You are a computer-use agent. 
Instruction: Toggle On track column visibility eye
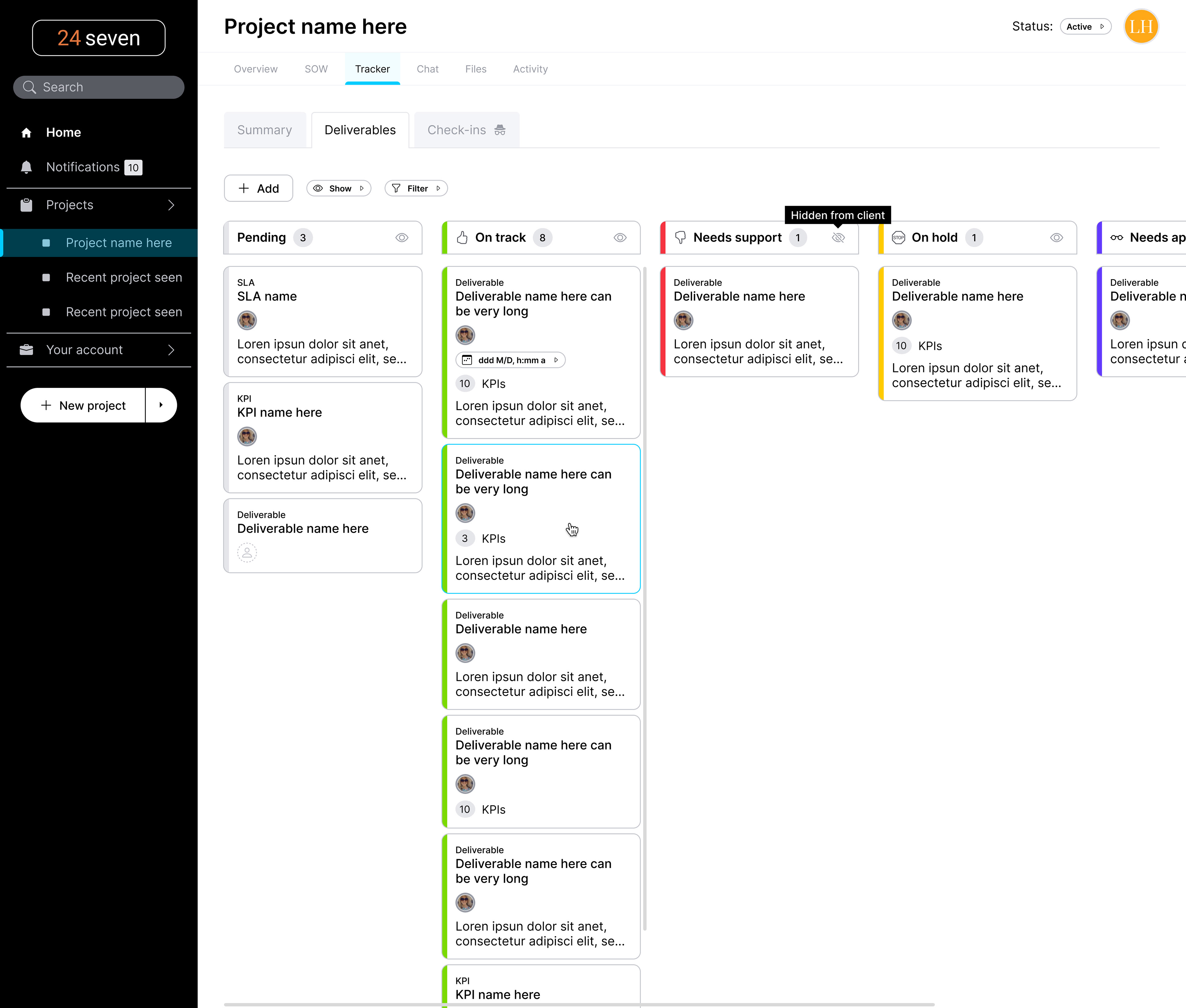[x=620, y=238]
